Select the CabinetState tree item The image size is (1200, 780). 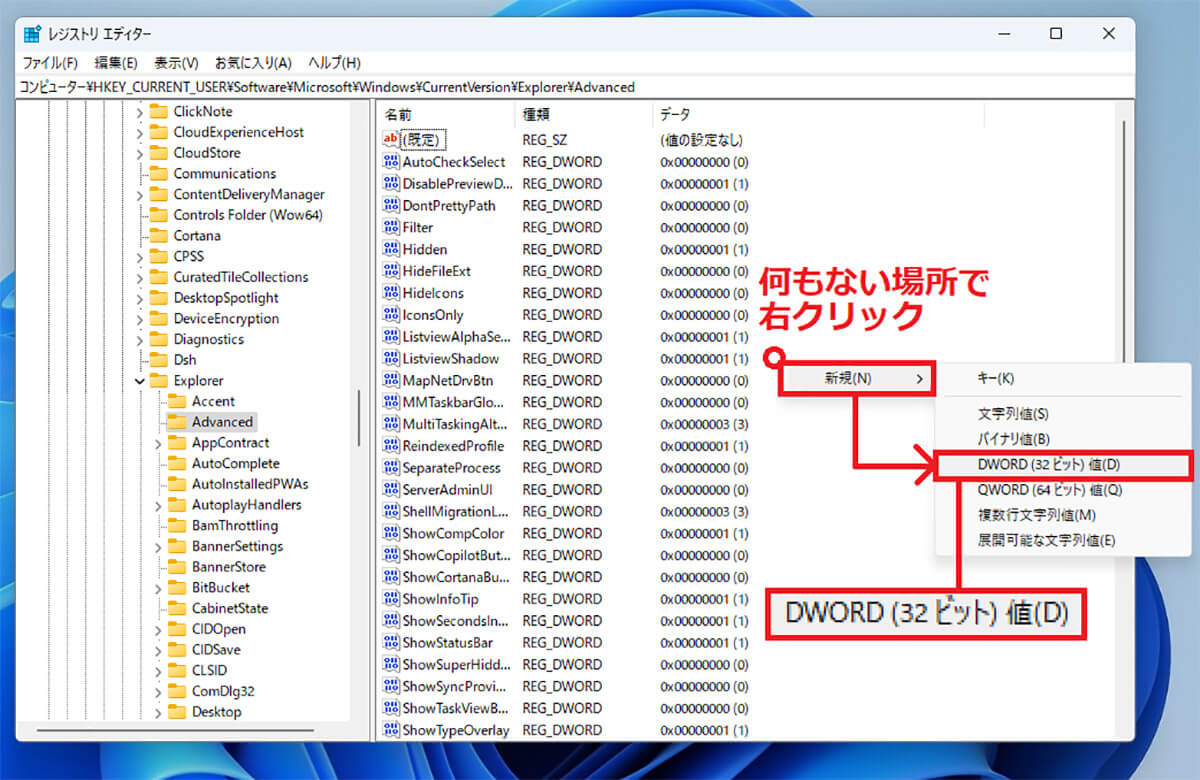click(230, 608)
